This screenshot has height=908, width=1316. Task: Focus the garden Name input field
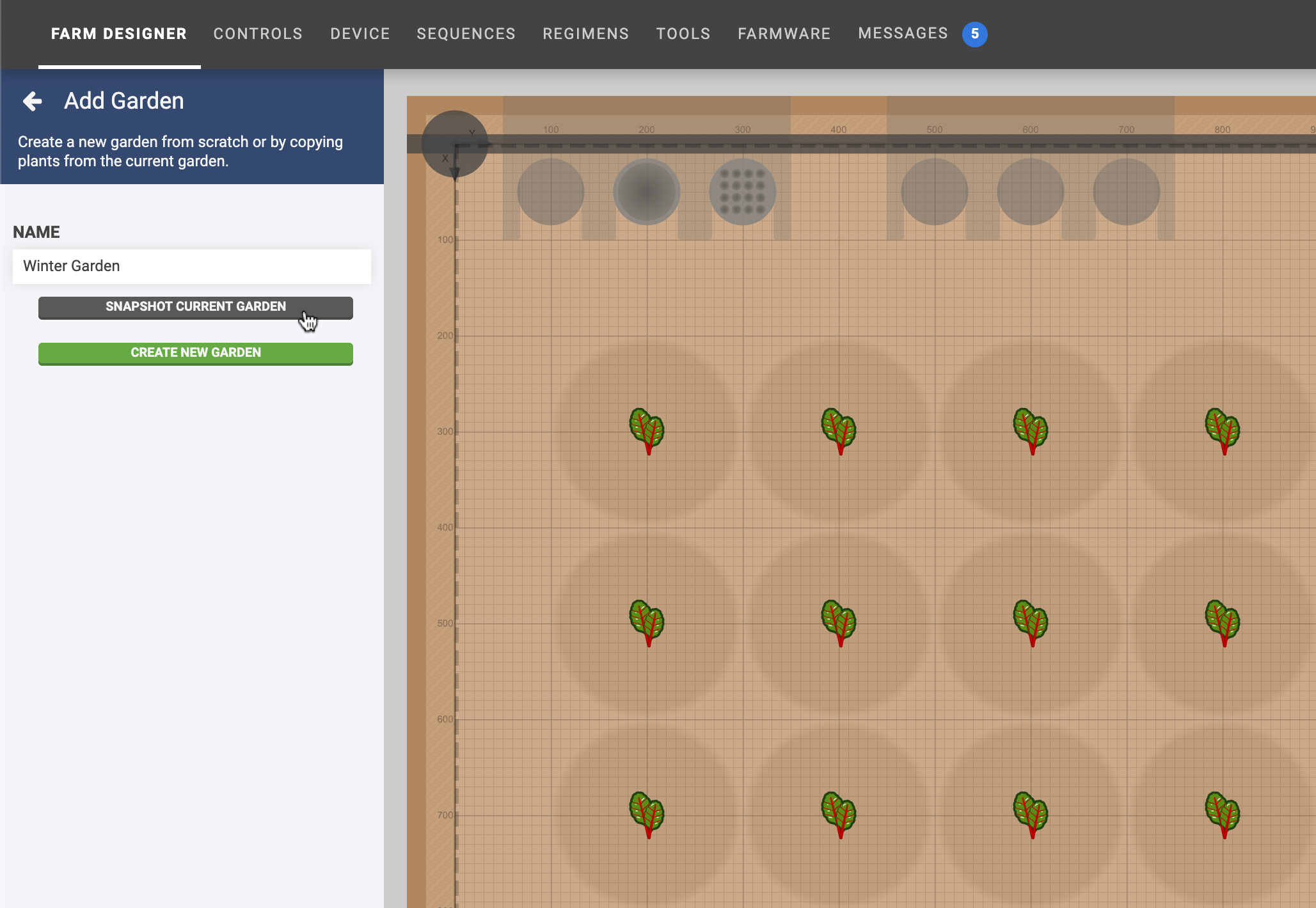click(192, 266)
